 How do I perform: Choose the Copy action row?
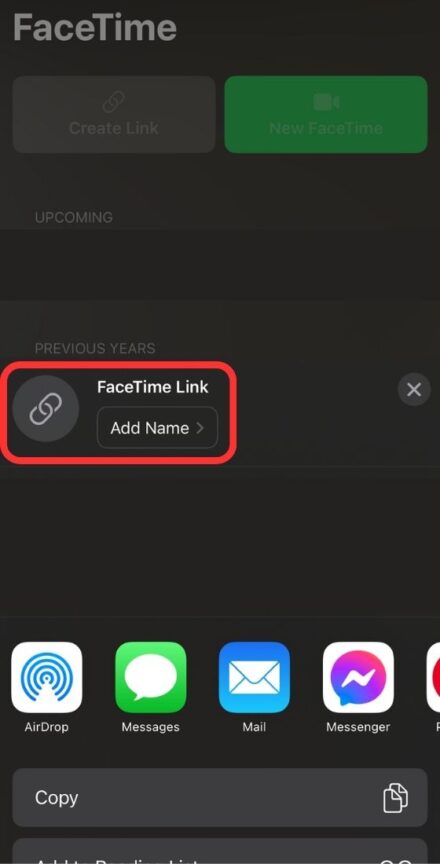click(x=220, y=797)
